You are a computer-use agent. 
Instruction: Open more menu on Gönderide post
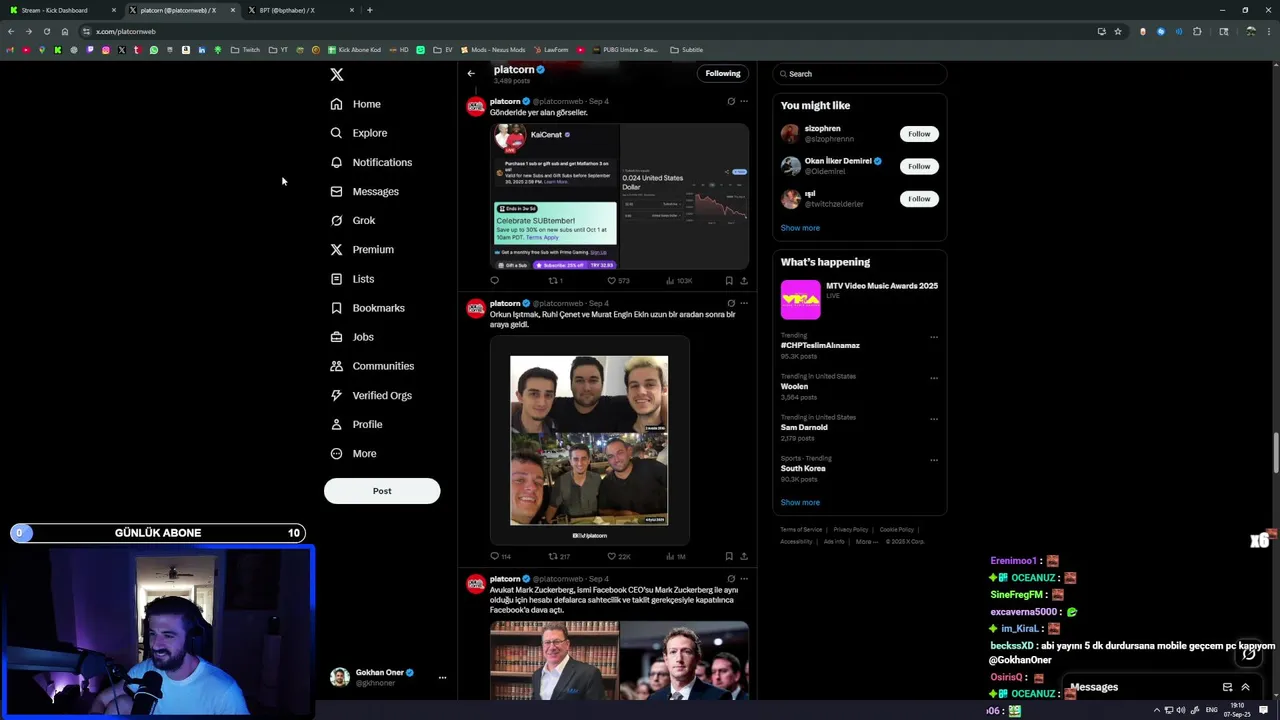coord(744,101)
